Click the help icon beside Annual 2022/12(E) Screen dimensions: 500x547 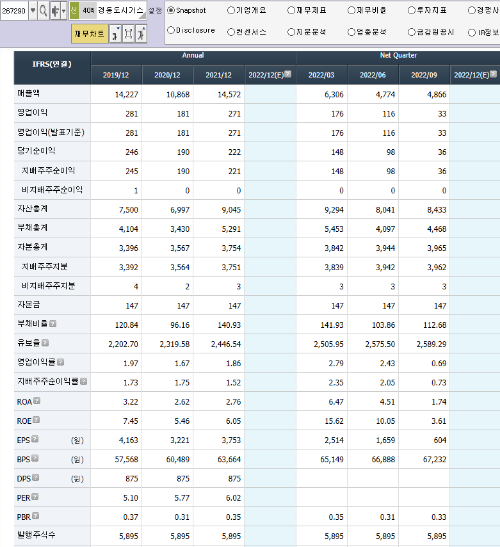(288, 74)
